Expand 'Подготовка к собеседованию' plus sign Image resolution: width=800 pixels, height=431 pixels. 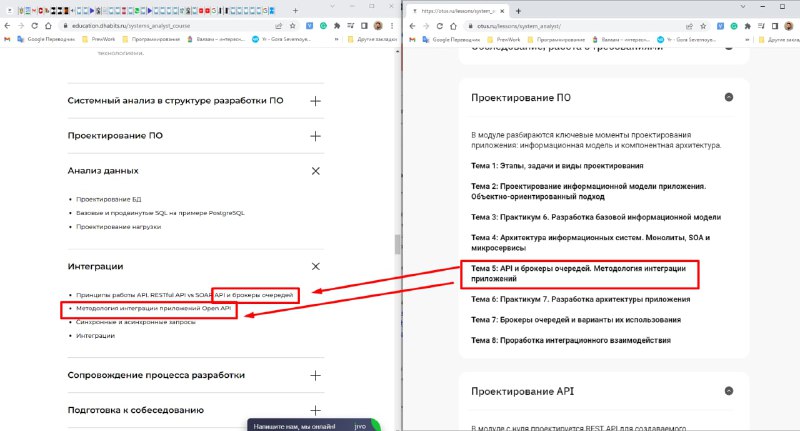coord(315,410)
